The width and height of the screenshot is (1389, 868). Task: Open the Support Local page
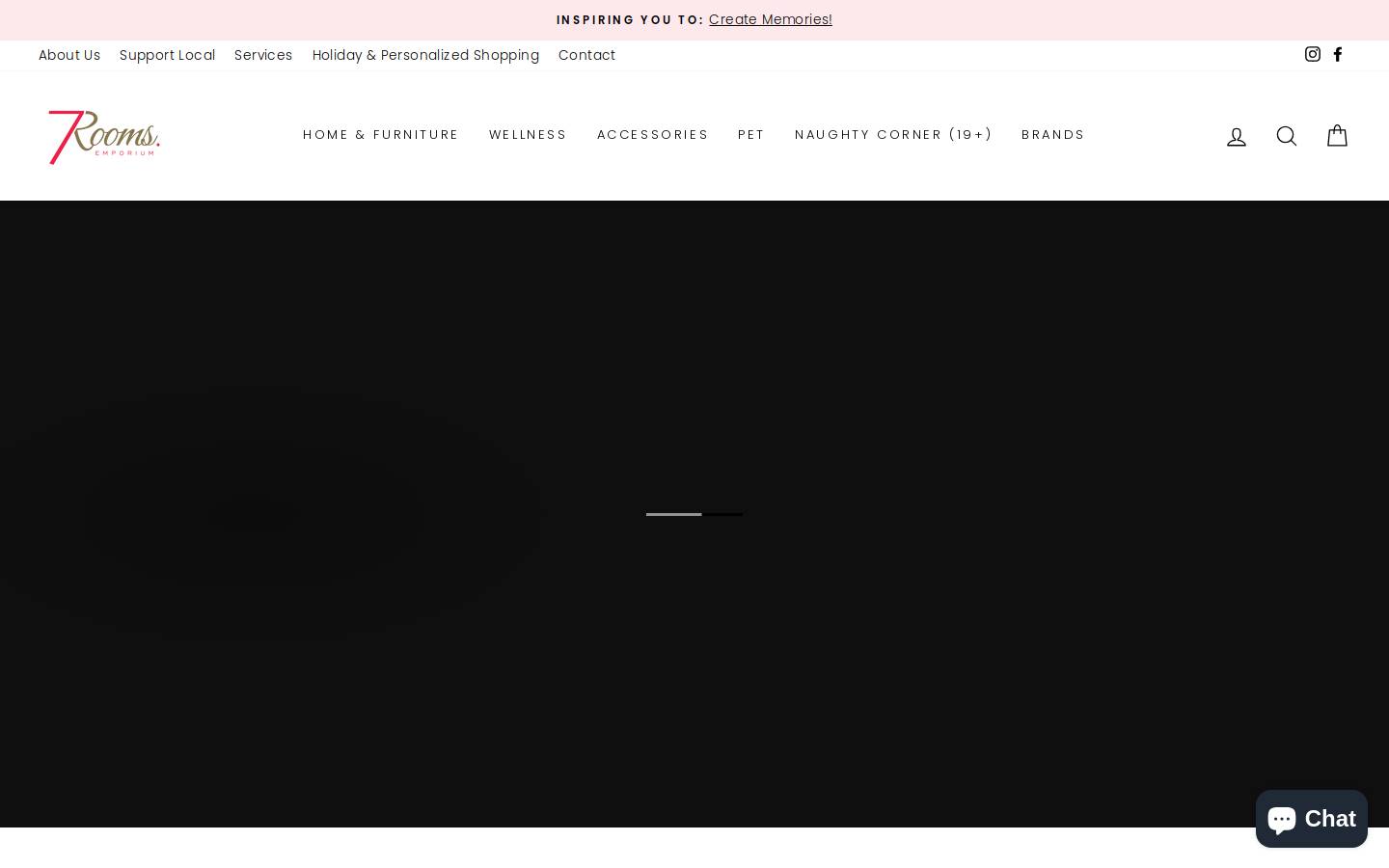167,55
